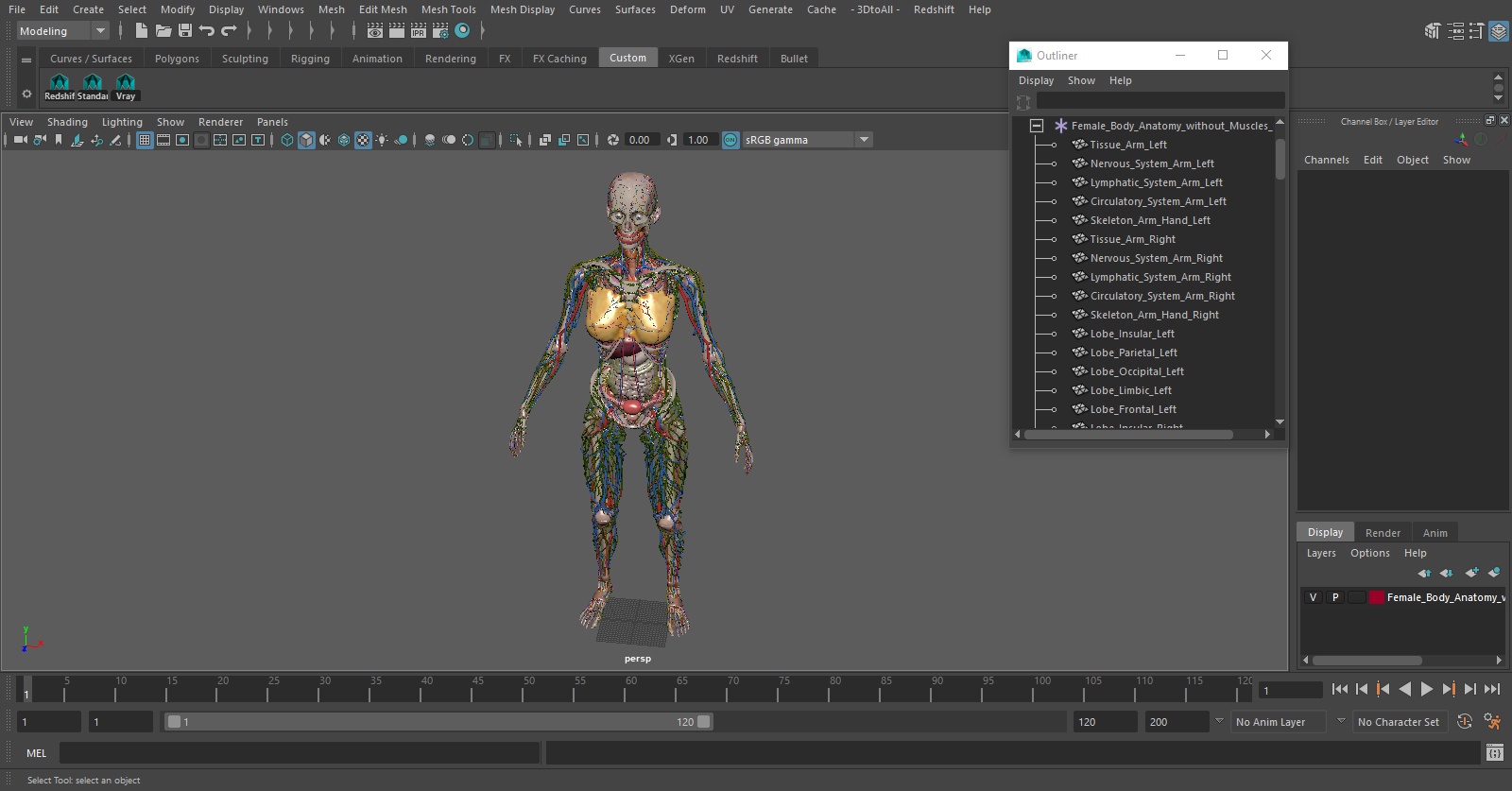
Task: Click the Vray shelf button
Action: point(126,87)
